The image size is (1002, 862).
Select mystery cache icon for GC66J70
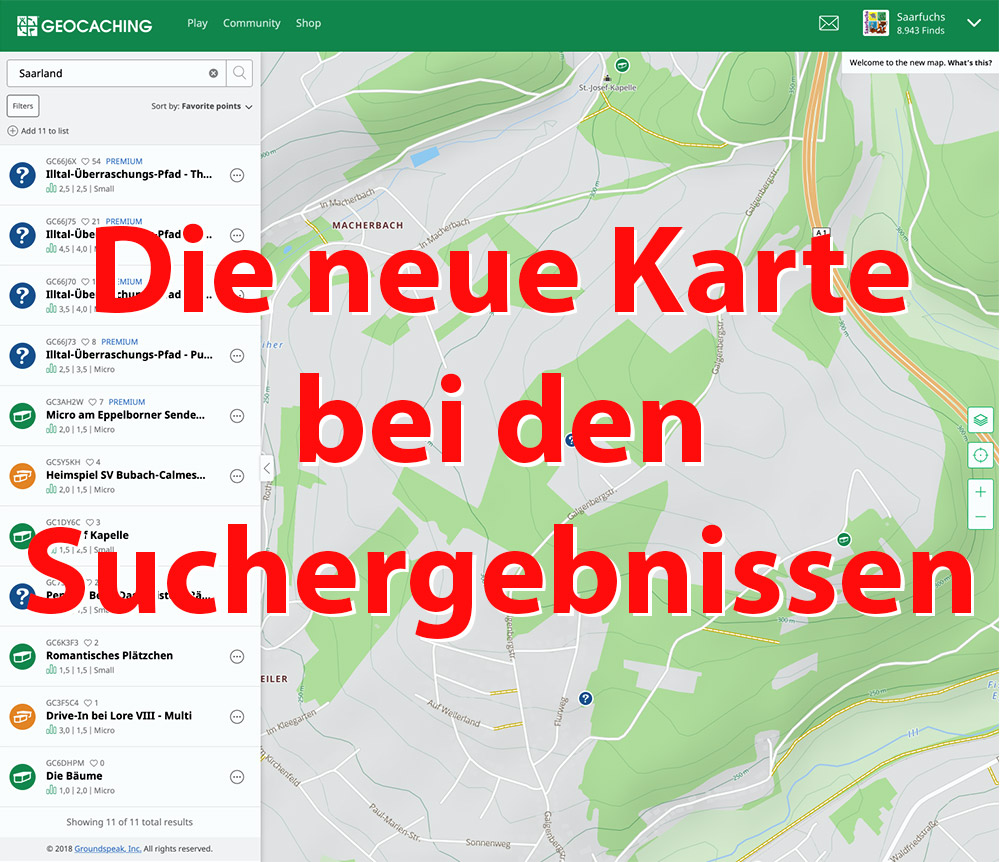(22, 295)
